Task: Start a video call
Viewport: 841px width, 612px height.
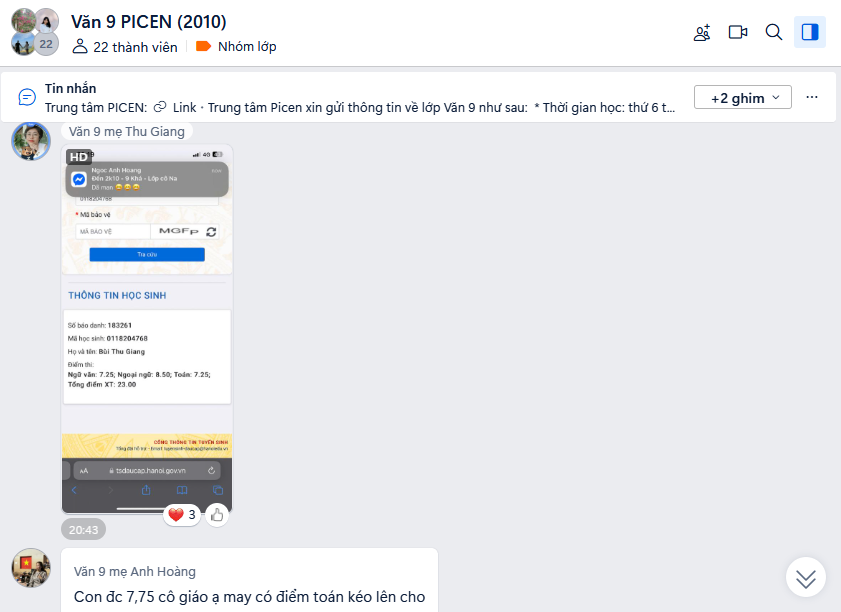Action: 737,32
